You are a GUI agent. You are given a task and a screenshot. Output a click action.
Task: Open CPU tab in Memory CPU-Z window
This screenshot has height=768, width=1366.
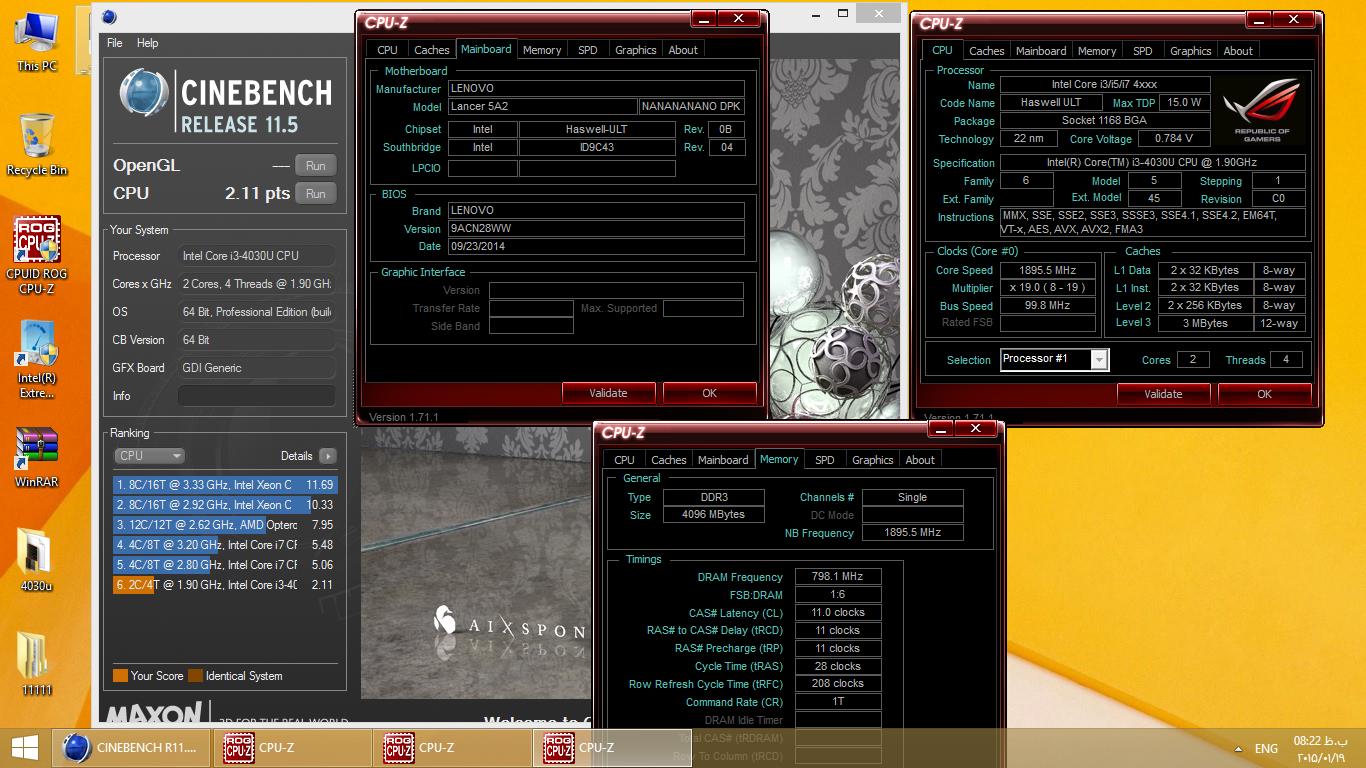(625, 460)
